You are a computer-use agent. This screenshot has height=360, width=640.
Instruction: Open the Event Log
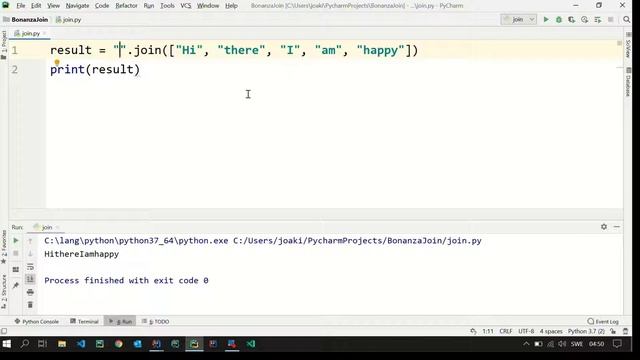[603, 322]
